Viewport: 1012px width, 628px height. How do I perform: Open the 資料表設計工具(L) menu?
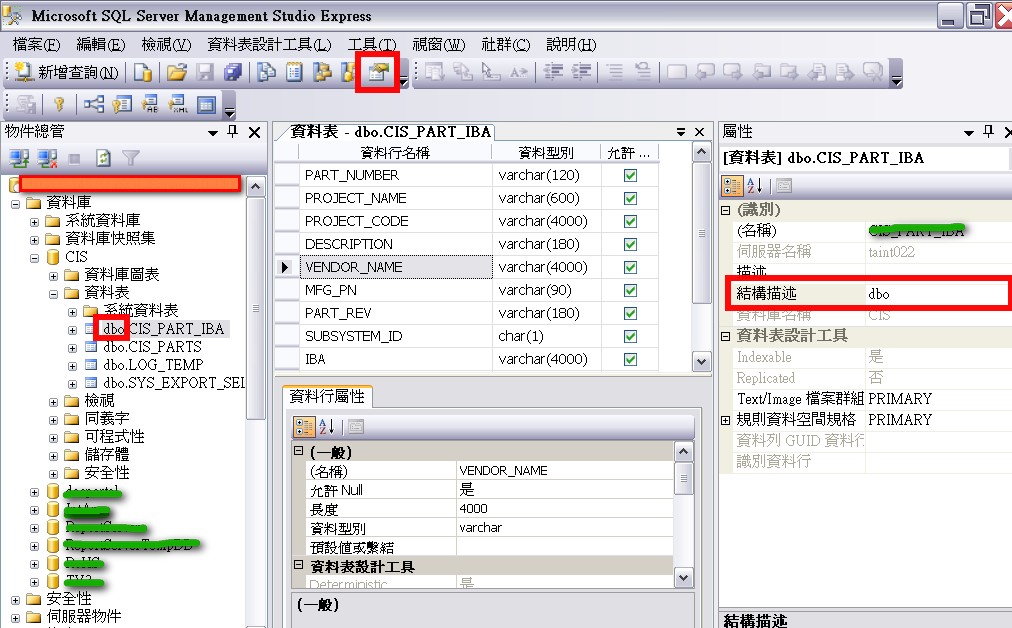(269, 45)
